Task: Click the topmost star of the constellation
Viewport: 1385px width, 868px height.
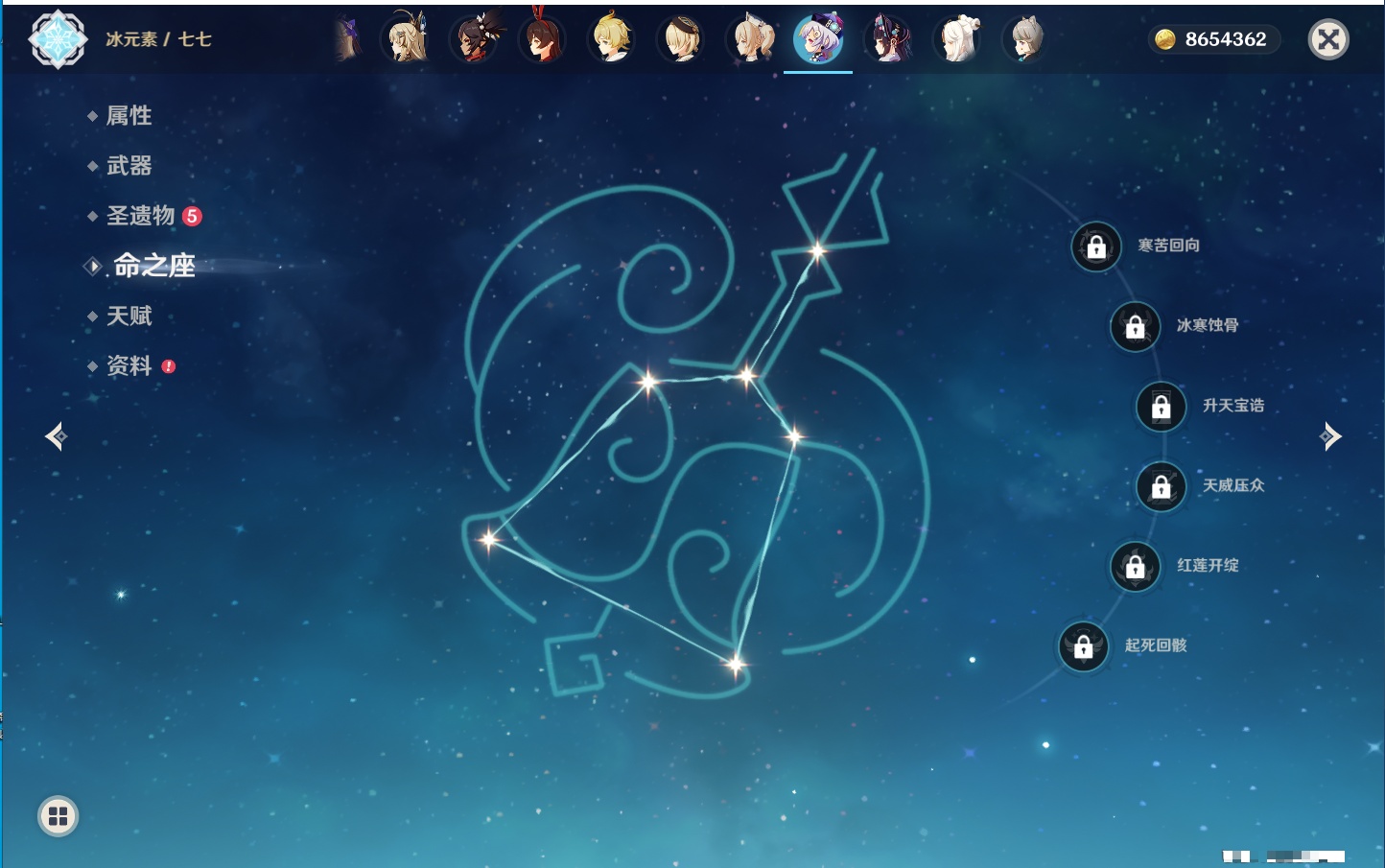Action: (x=817, y=251)
